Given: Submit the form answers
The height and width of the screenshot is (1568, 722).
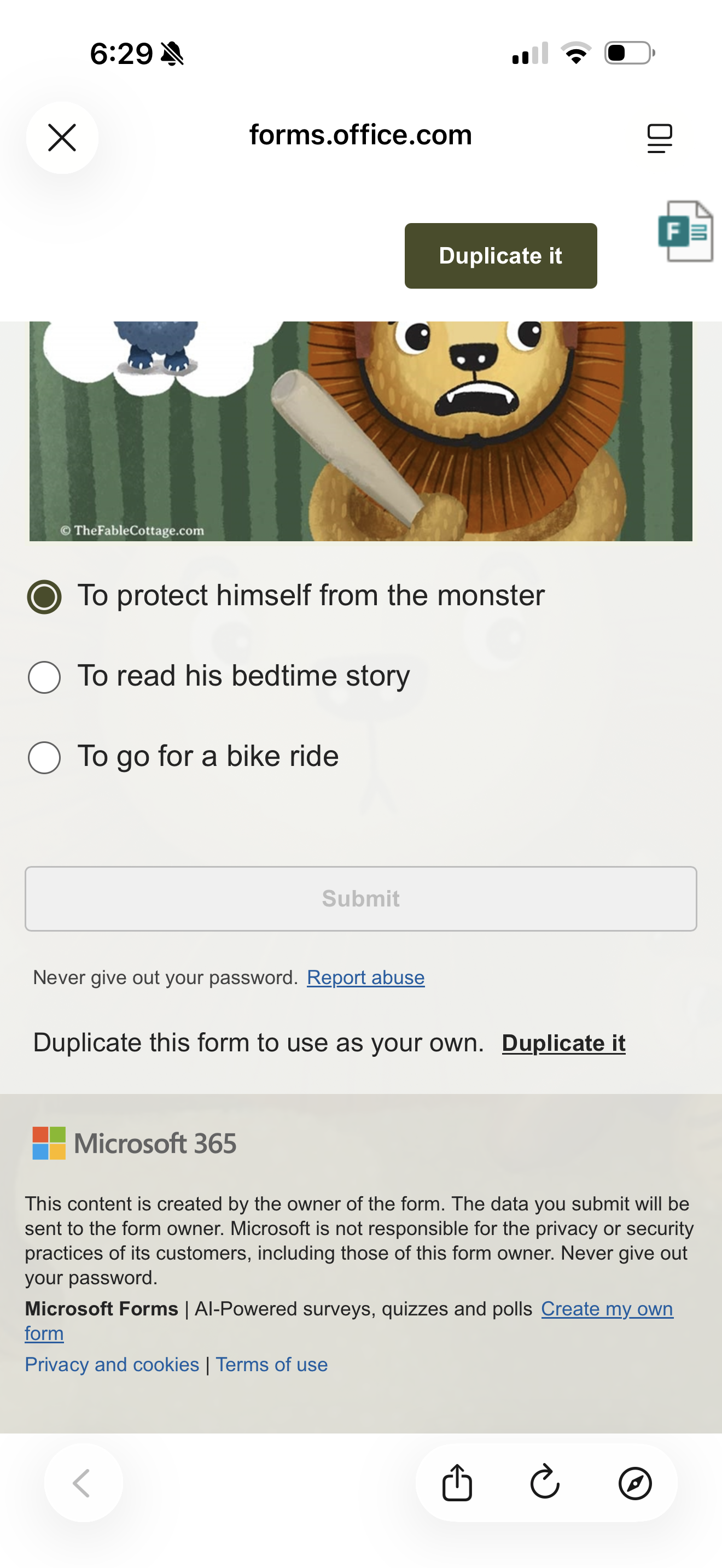Looking at the screenshot, I should 361,898.
